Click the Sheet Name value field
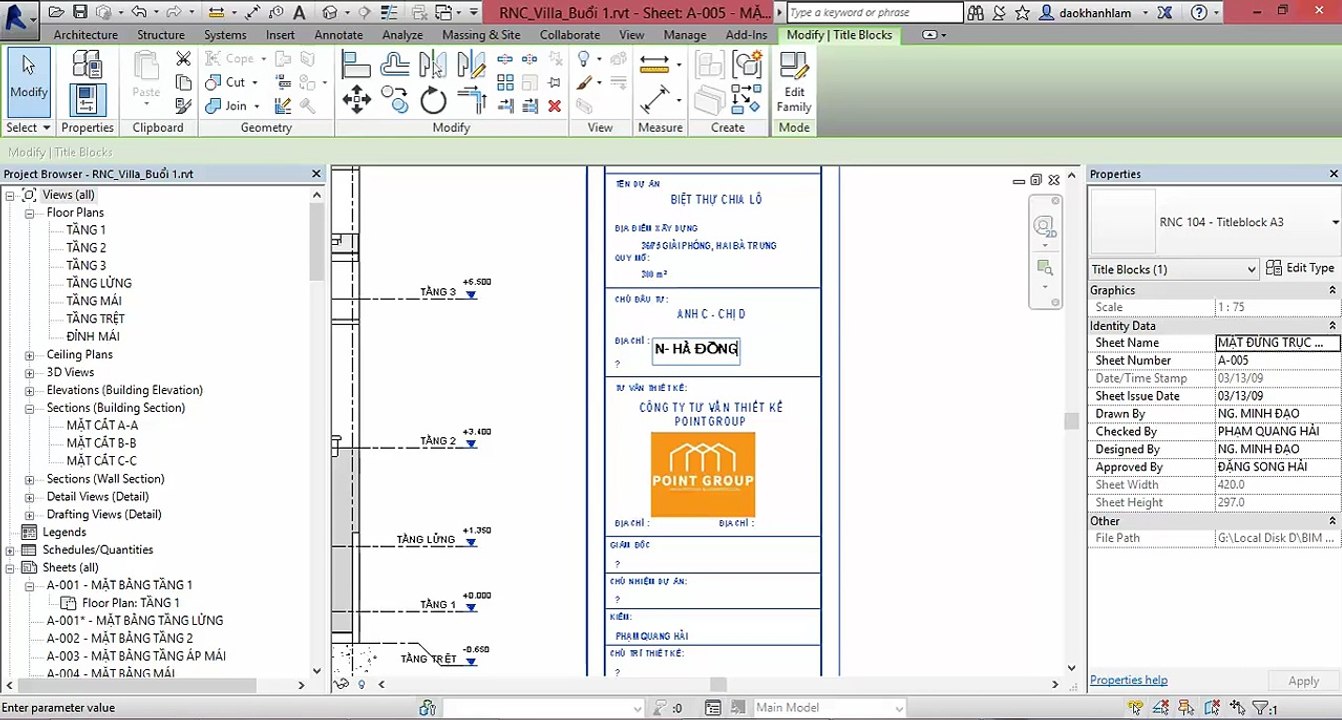1342x720 pixels. click(1277, 343)
